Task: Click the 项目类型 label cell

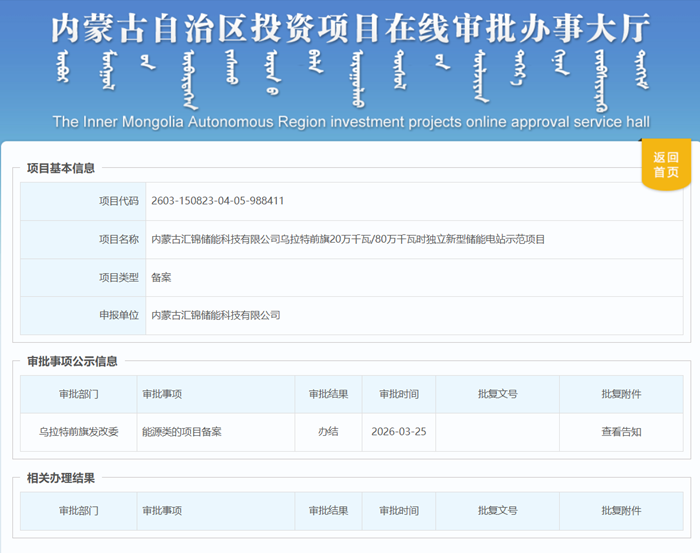Action: point(118,277)
